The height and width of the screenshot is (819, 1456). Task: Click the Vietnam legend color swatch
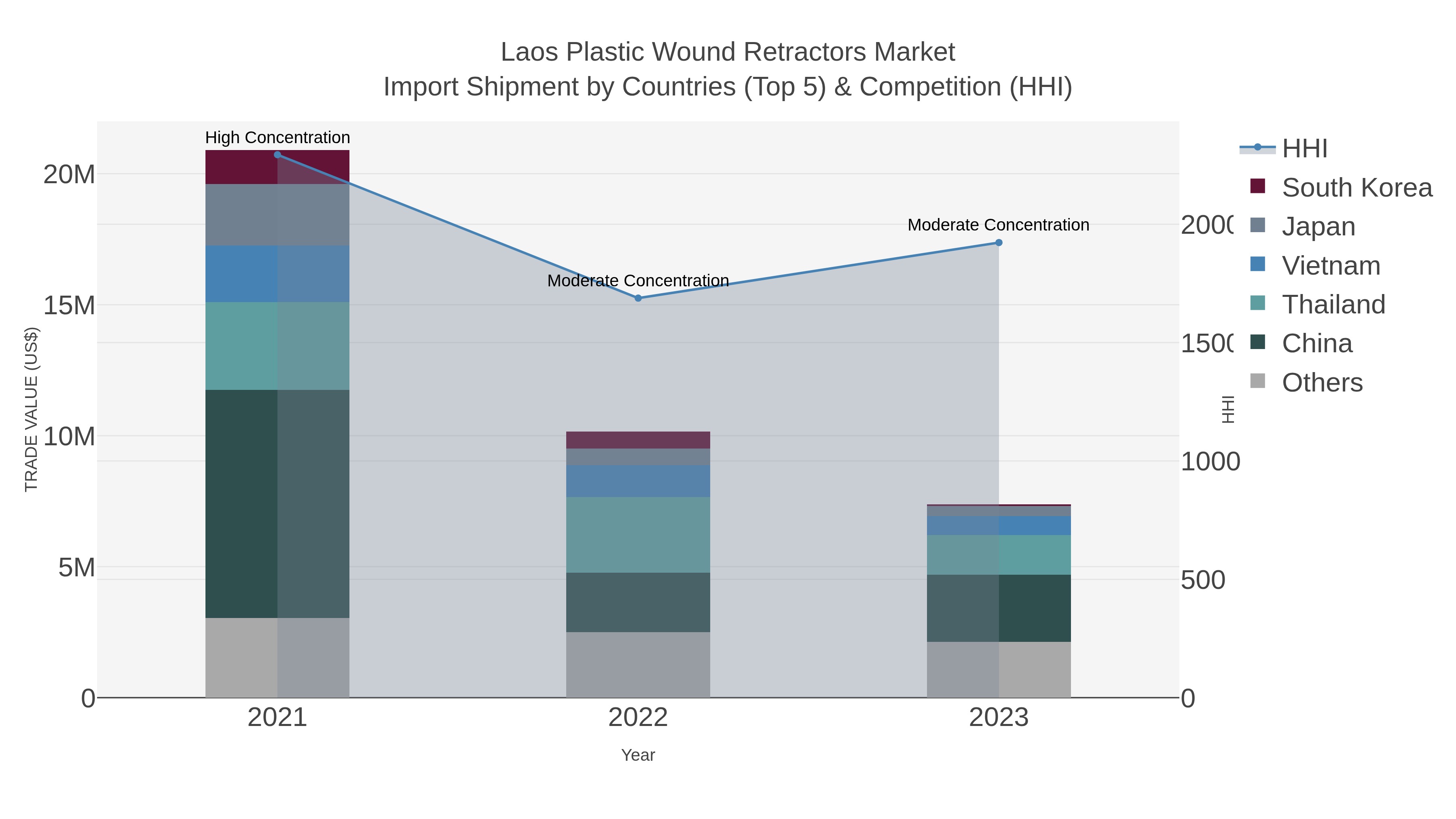point(1257,264)
